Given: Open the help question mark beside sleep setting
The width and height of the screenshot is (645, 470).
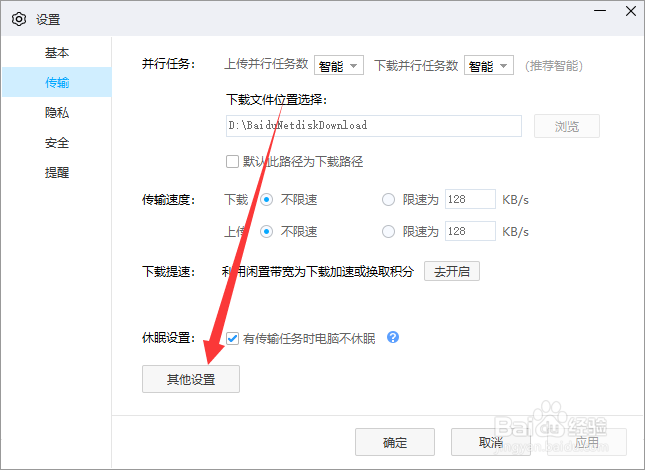Looking at the screenshot, I should point(393,338).
